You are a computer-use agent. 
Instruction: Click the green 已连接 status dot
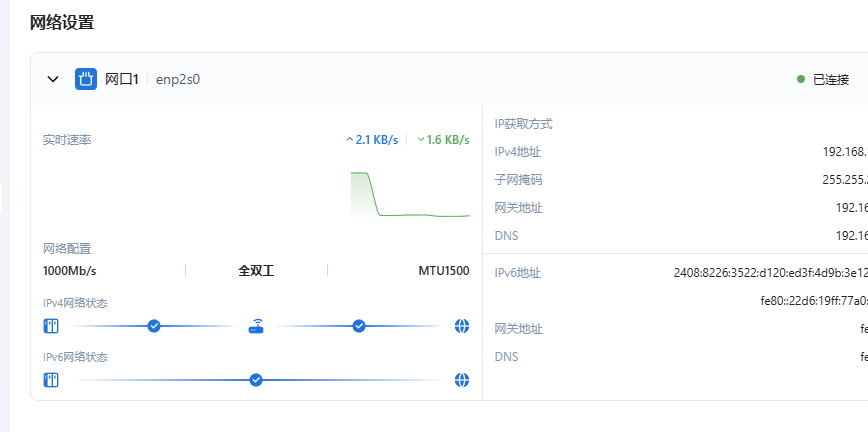click(x=801, y=79)
